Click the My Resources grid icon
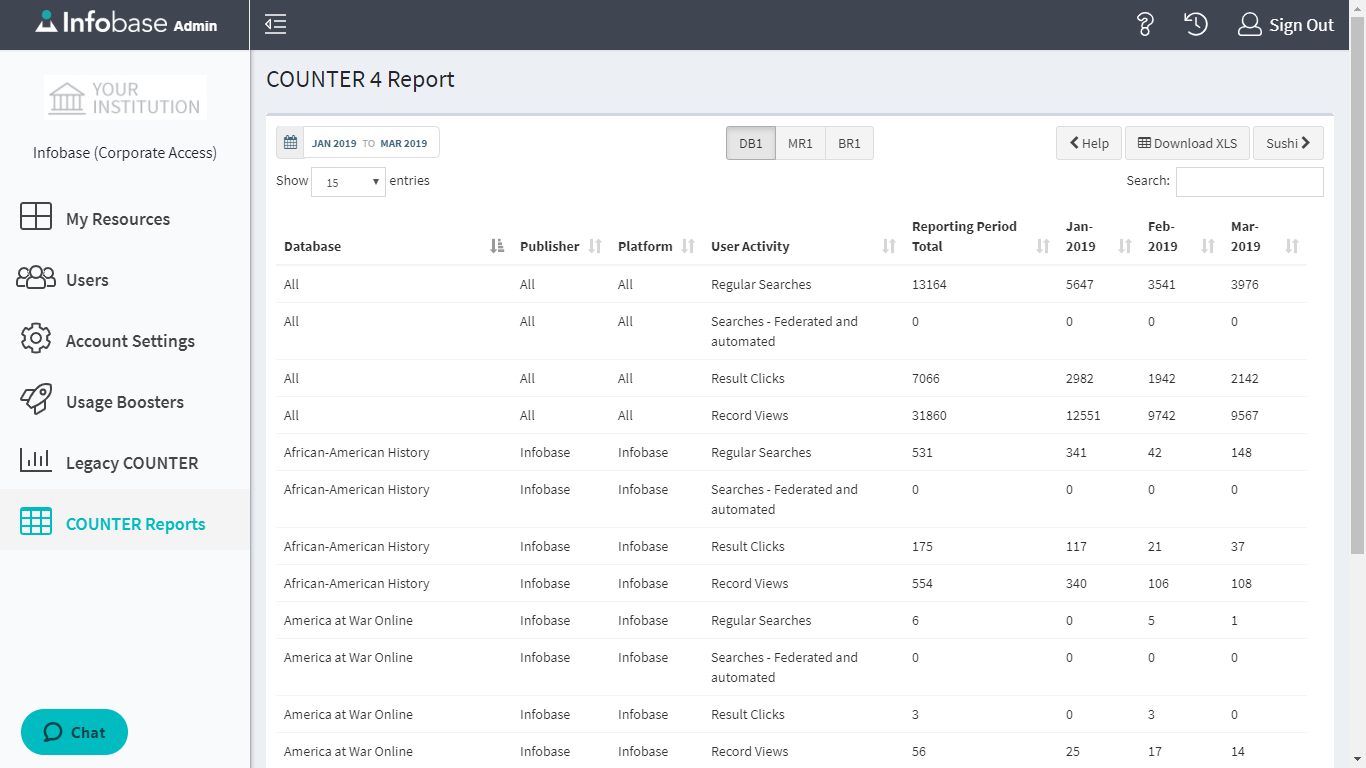This screenshot has width=1366, height=768. 36,217
